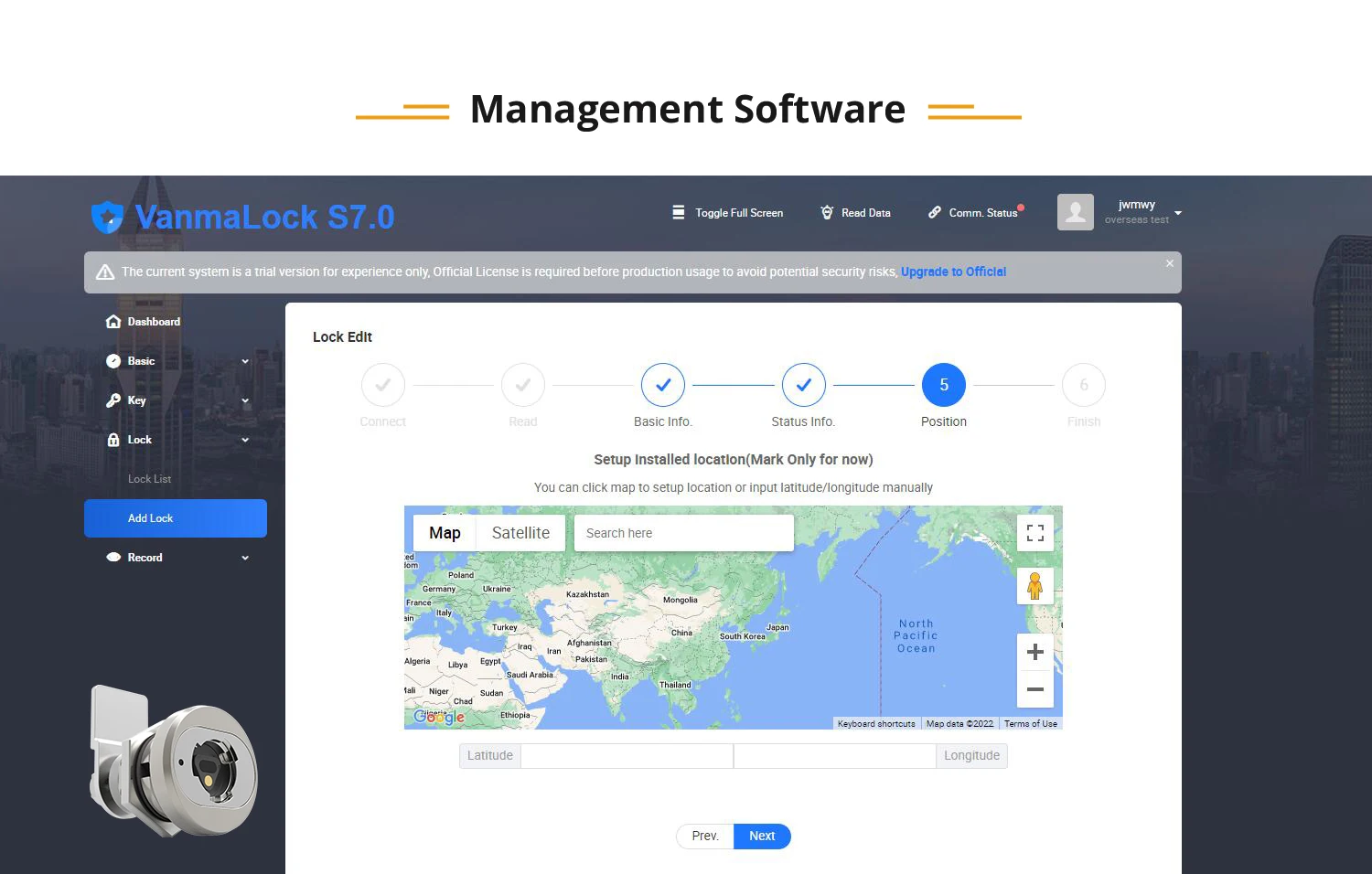Collapse the Lock menu chevron
1372x874 pixels.
[x=245, y=441]
